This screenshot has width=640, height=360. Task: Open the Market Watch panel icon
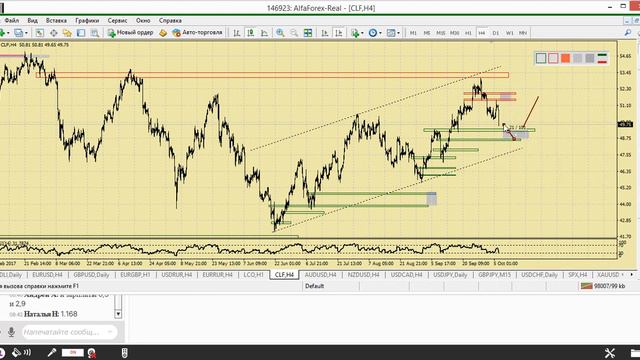pos(40,33)
